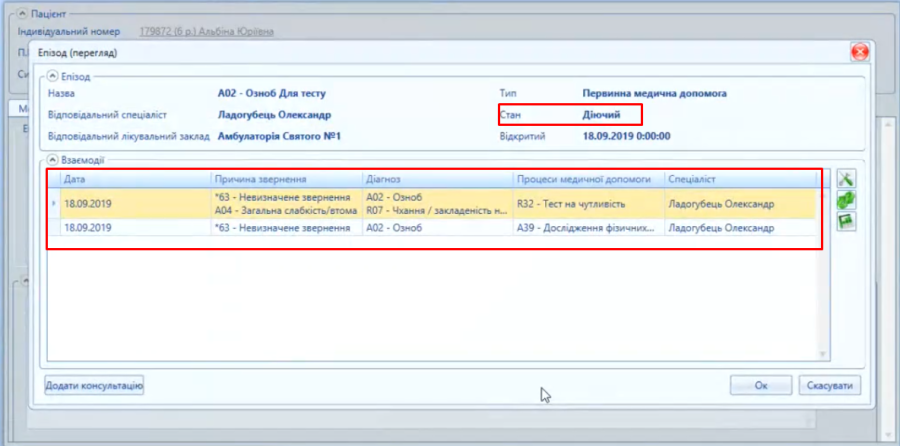This screenshot has width=900, height=446.
Task: Collapse the Взаємодії section
Action: click(x=52, y=160)
